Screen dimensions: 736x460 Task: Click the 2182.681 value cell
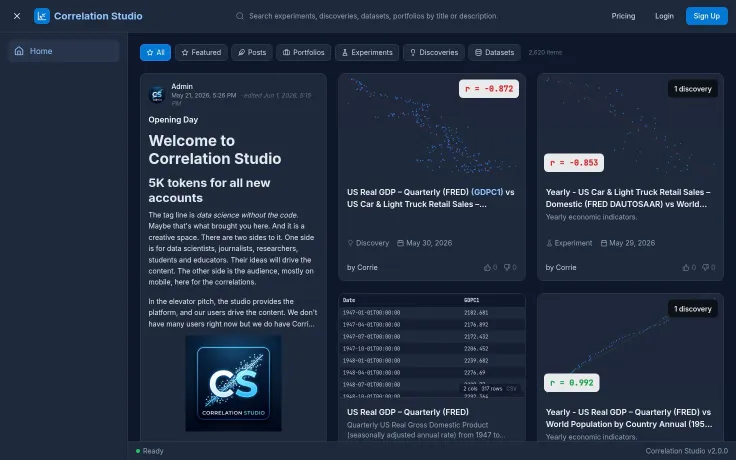[476, 313]
